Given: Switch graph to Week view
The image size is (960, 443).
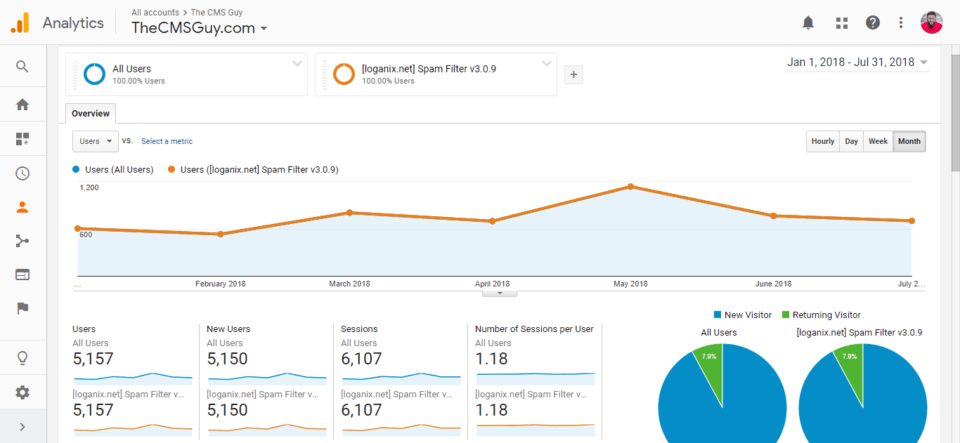Looking at the screenshot, I should point(878,141).
